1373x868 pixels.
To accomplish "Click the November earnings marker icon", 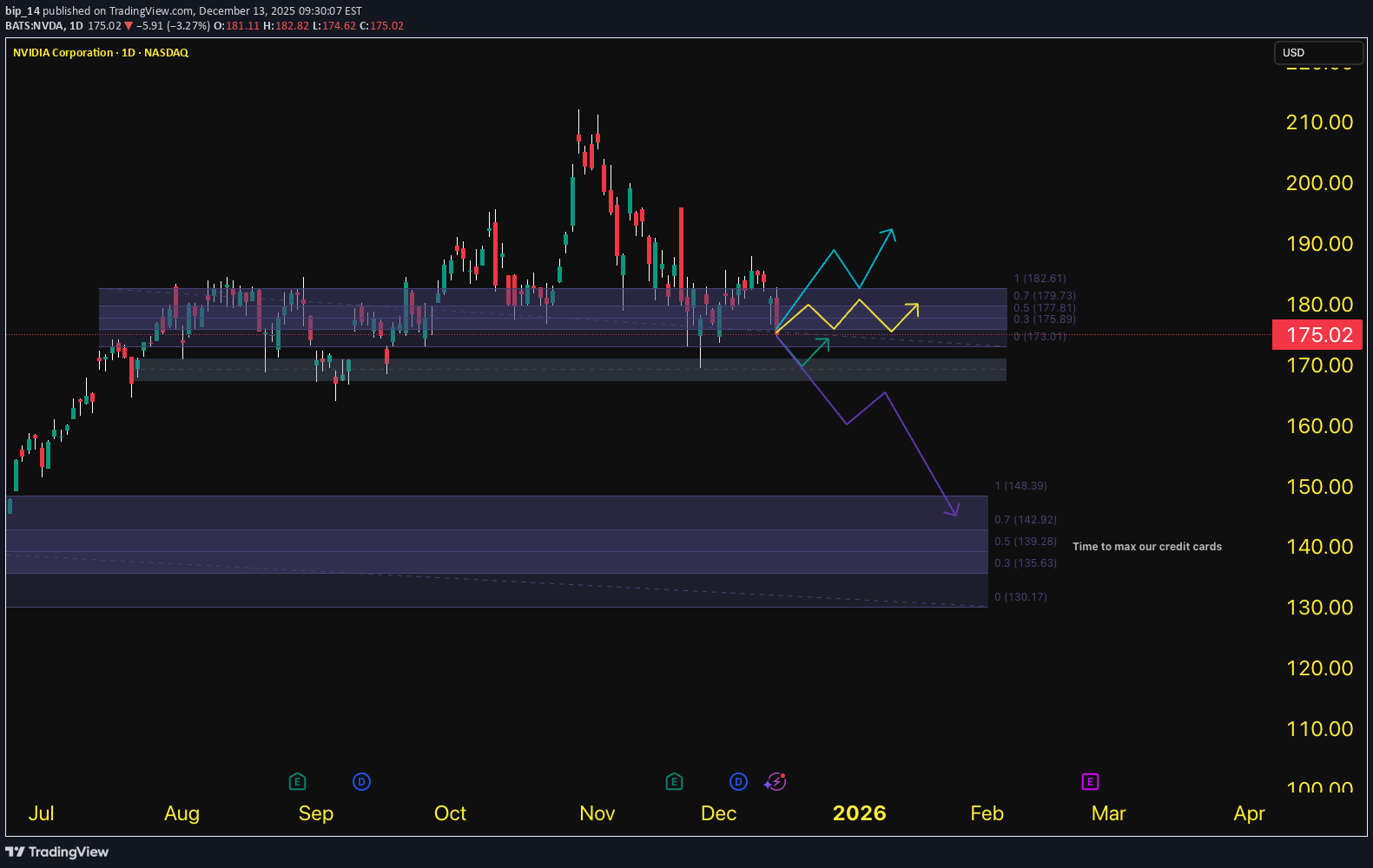I will tap(674, 782).
